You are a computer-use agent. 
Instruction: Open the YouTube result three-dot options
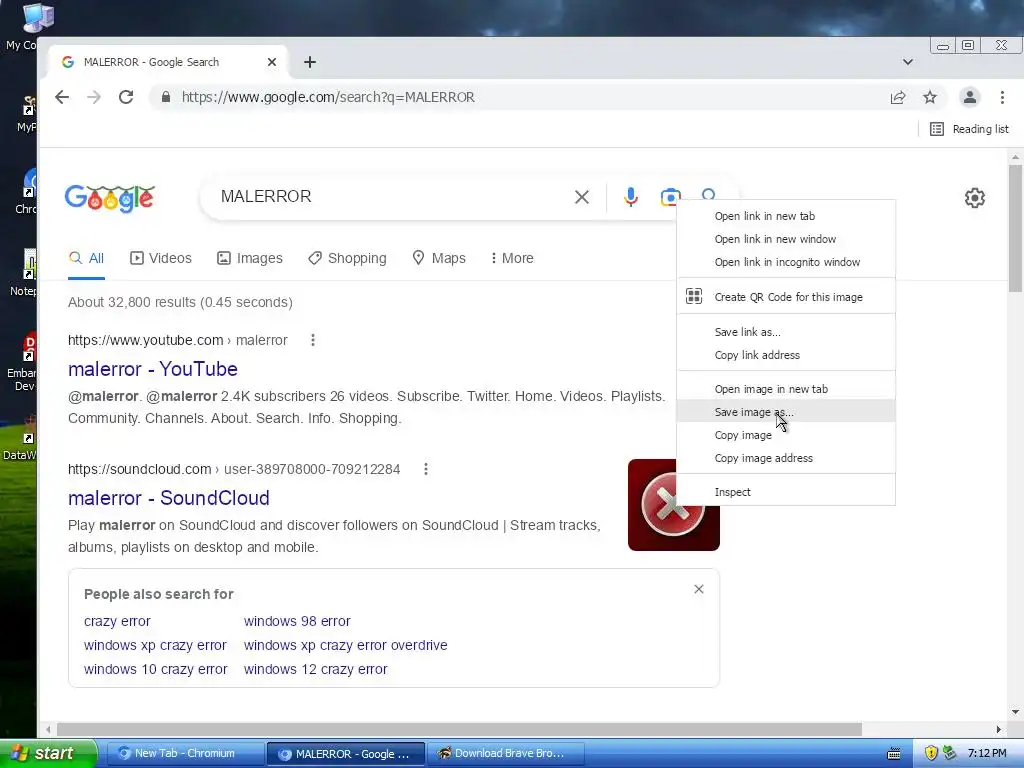313,340
